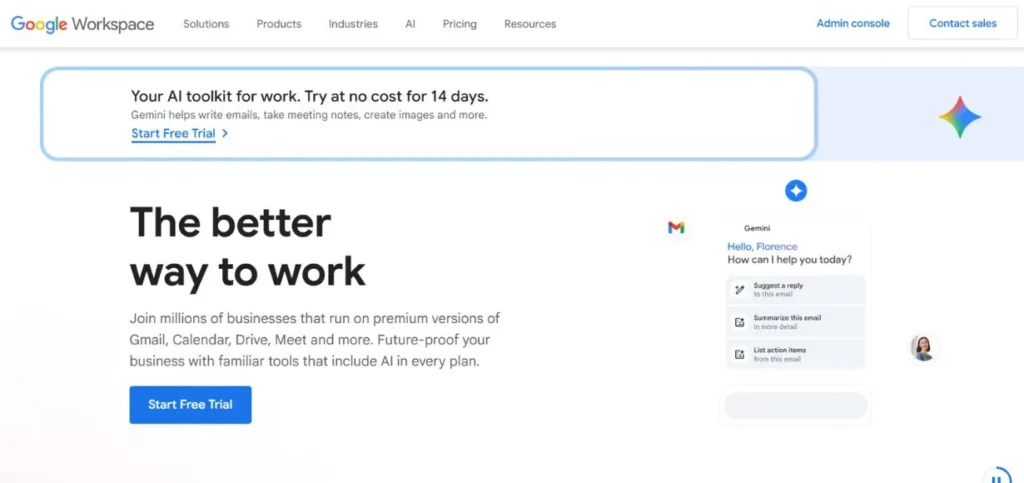Click the "Gemini helps write emails" banner description
The image size is (1024, 483).
point(309,115)
